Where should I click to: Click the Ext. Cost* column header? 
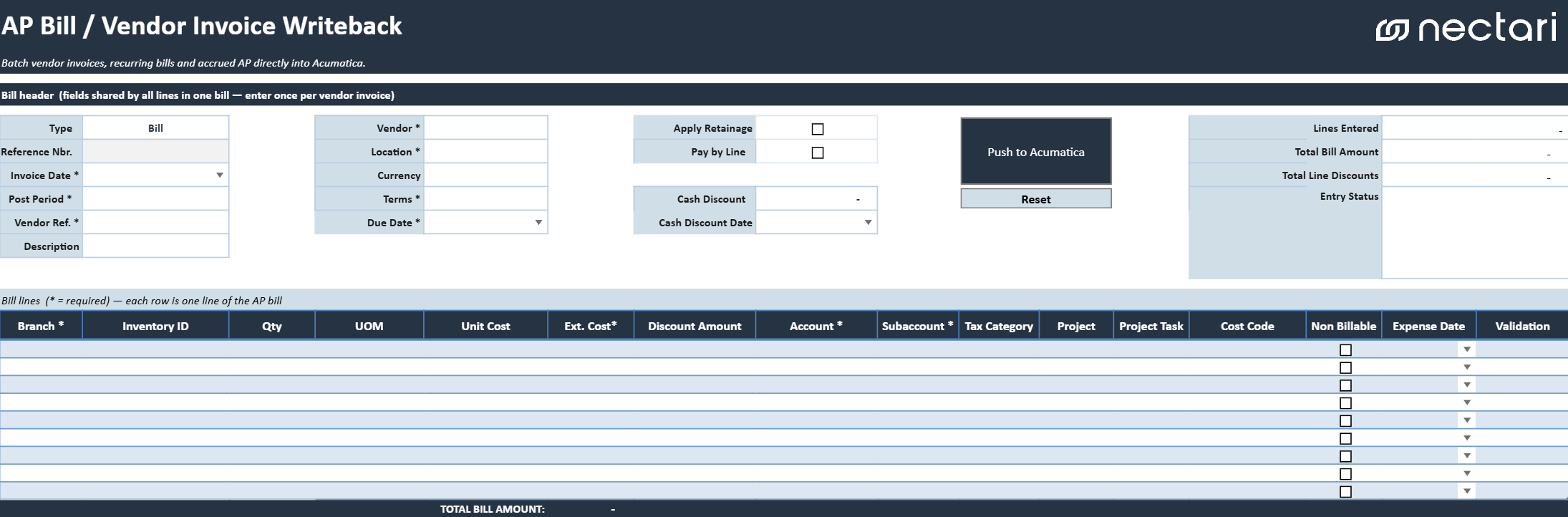coord(591,326)
